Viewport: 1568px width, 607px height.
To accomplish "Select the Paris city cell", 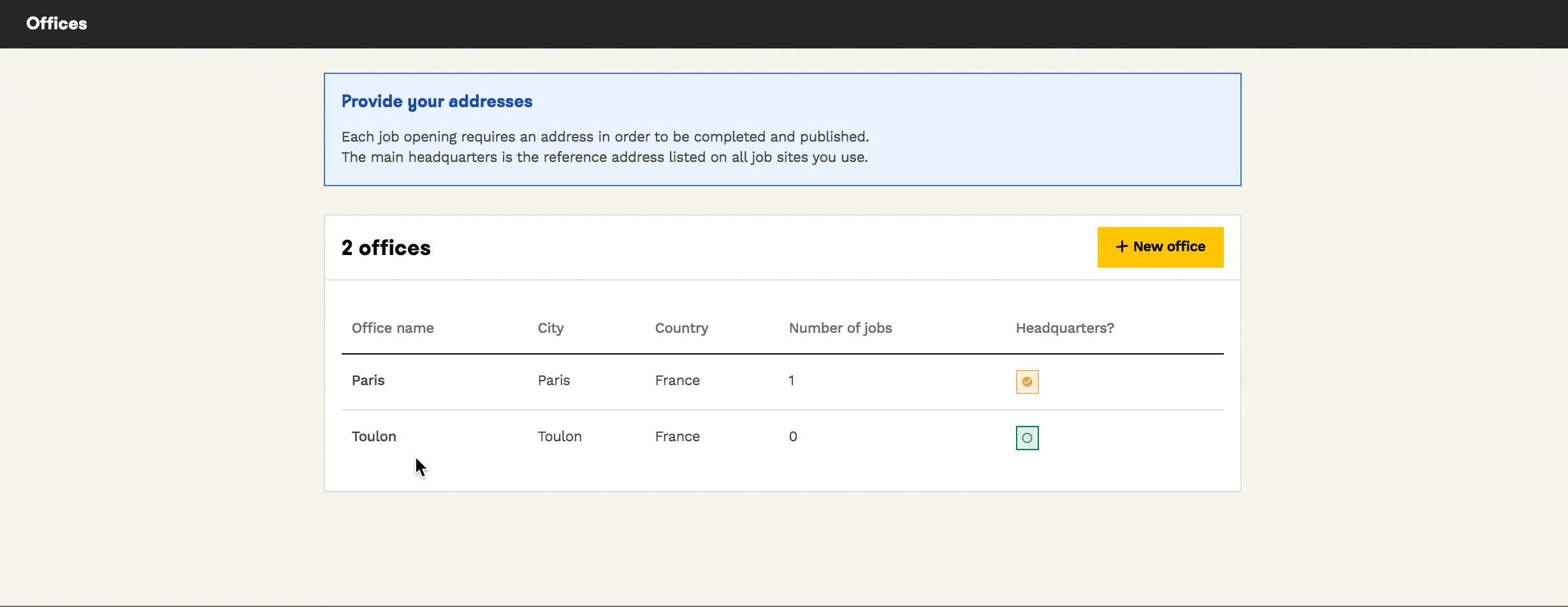I will click(x=553, y=381).
